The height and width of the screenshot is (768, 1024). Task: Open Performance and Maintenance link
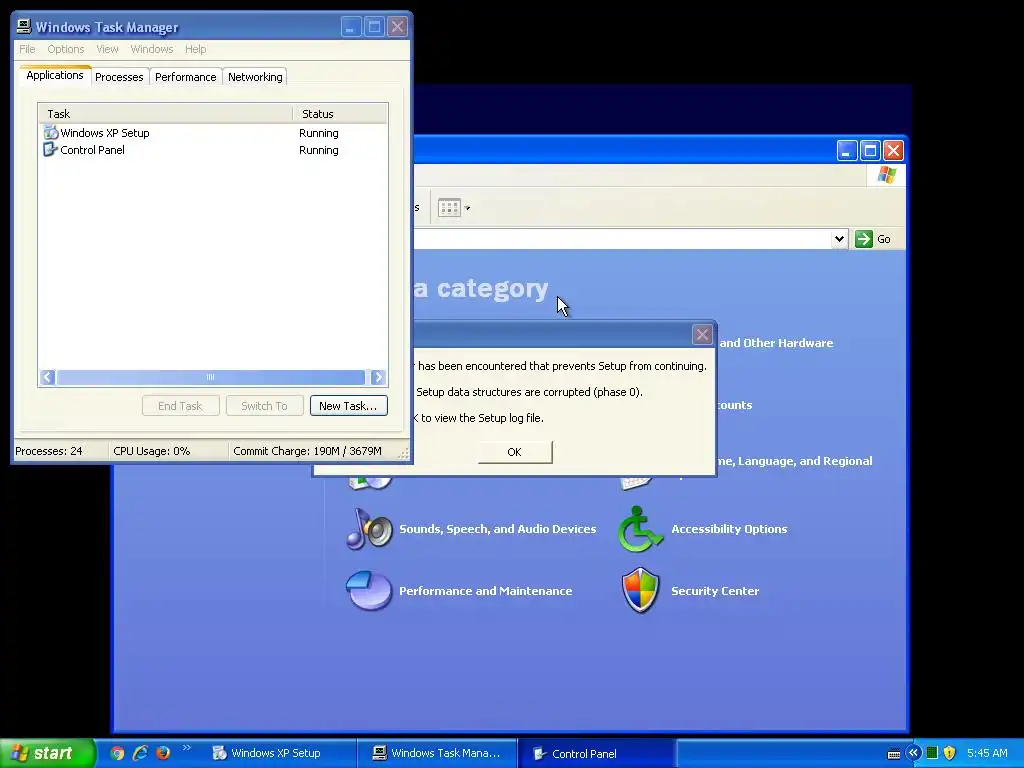tap(485, 591)
